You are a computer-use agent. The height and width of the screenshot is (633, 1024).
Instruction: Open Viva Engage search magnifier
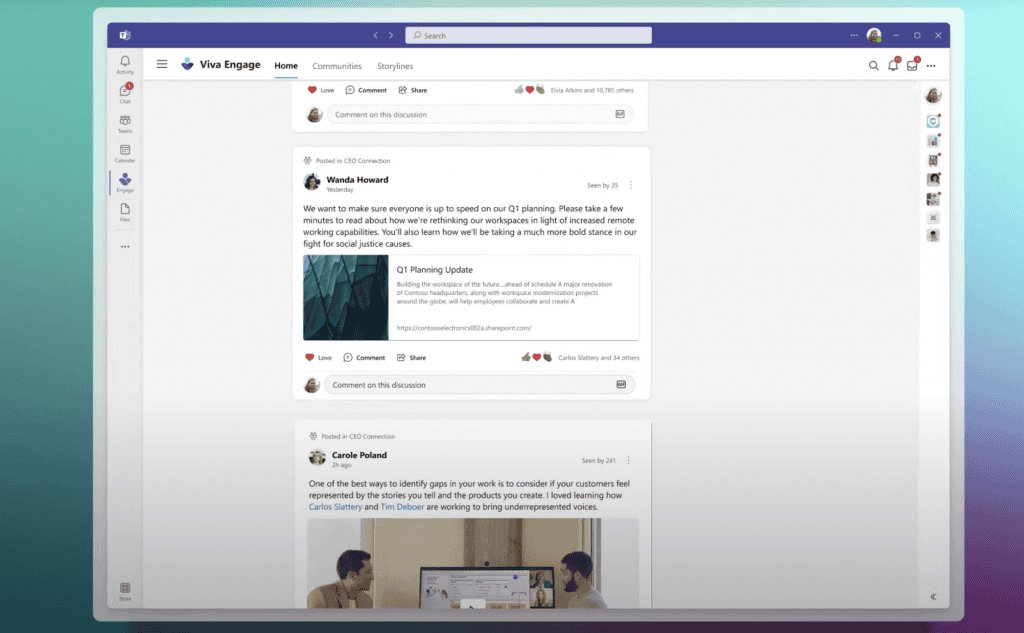coord(873,65)
